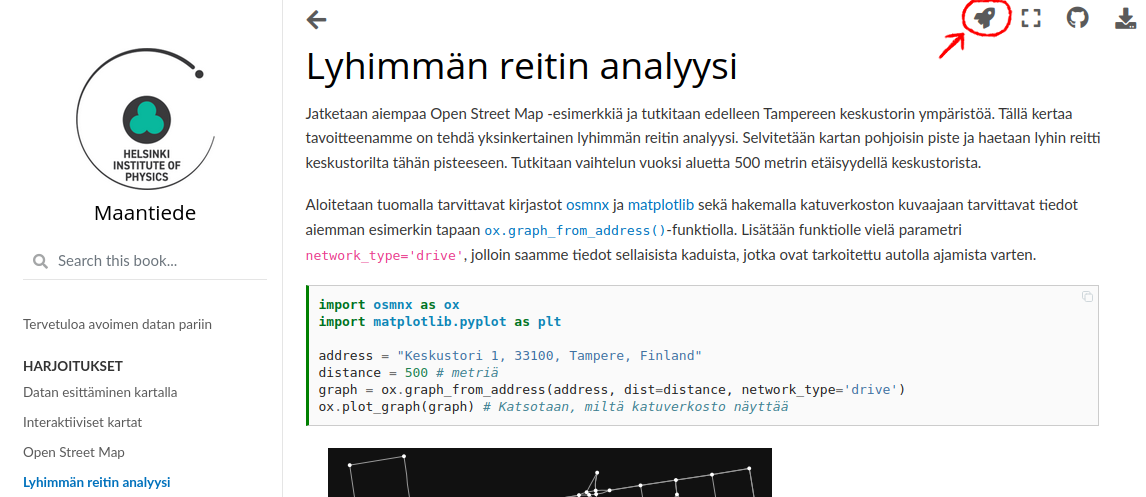This screenshot has height=497, width=1146.
Task: Click the 'HARJOITUKSET' section heading
Action: pyautogui.click(x=73, y=366)
